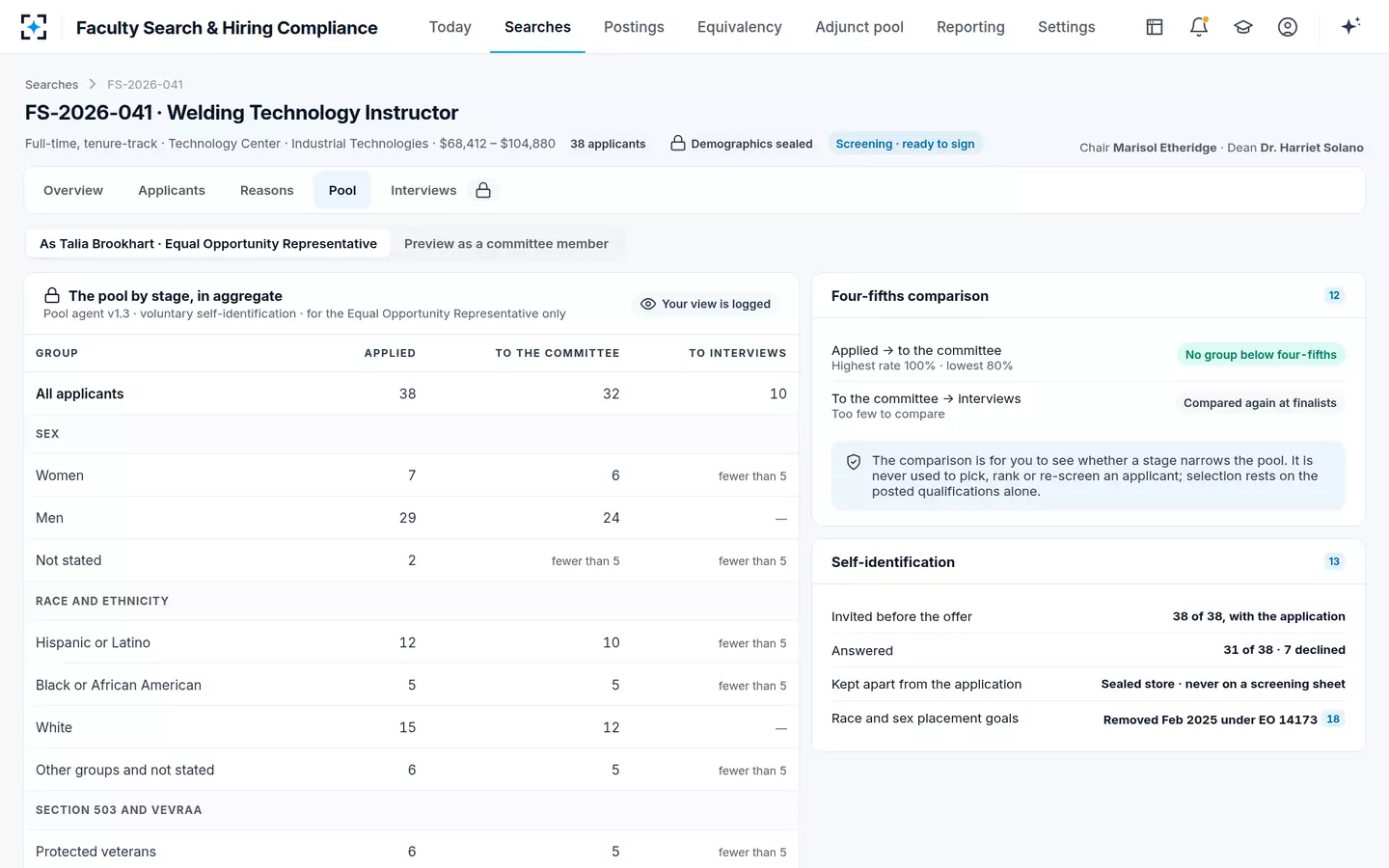Click the All applicants row label
The image size is (1389, 868).
click(80, 393)
